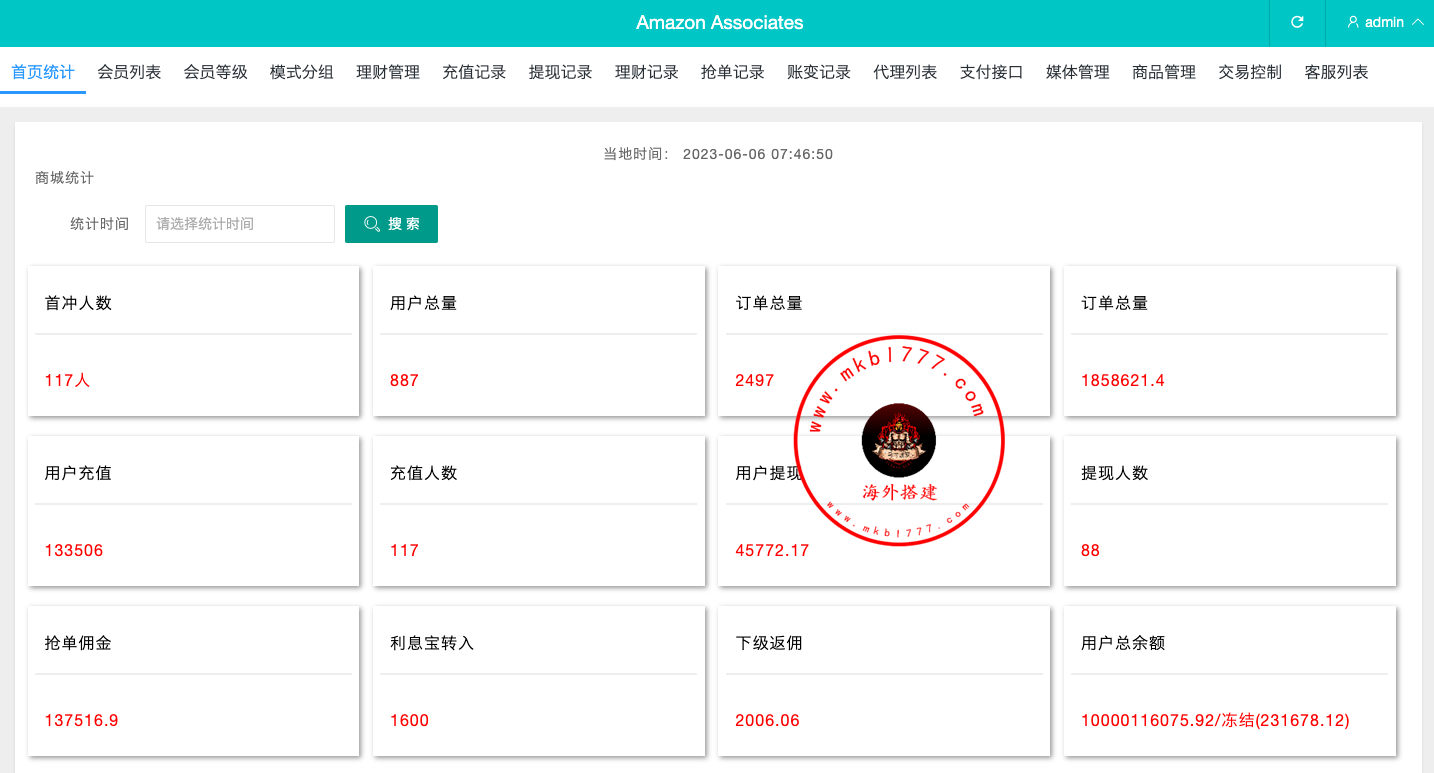Click the 用户充值 card title
The height and width of the screenshot is (773, 1434).
[x=78, y=473]
